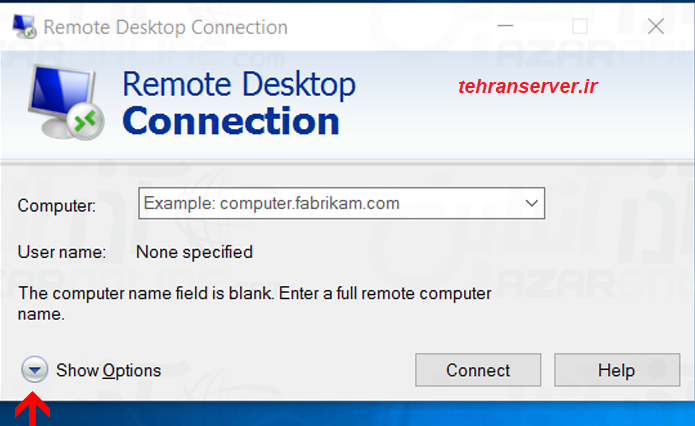Select the "None specified" user name text

[x=194, y=252]
